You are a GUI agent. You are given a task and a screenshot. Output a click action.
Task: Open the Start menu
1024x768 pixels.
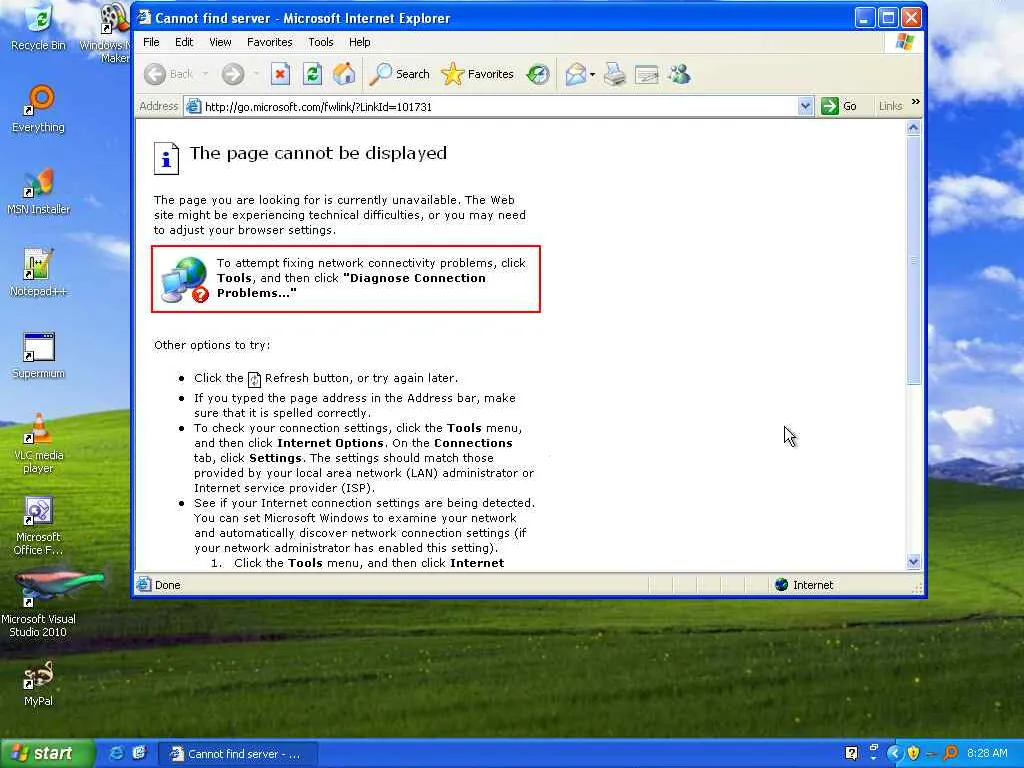(47, 753)
